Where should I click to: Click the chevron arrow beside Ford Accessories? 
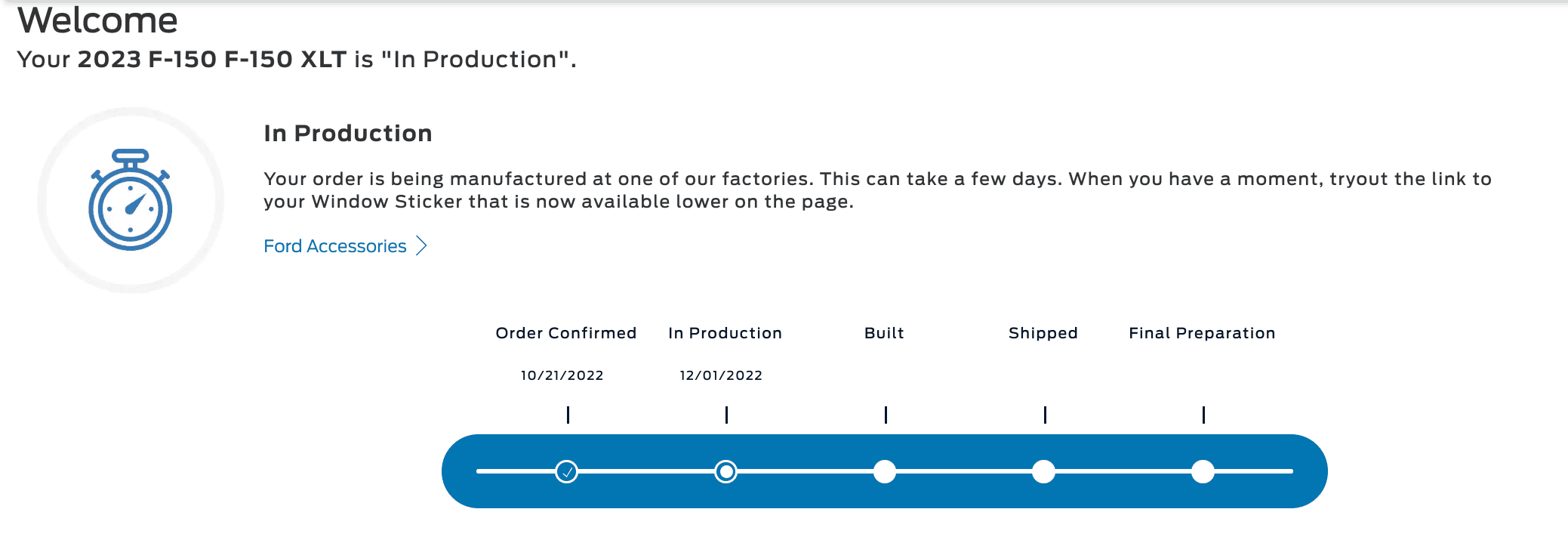click(422, 246)
